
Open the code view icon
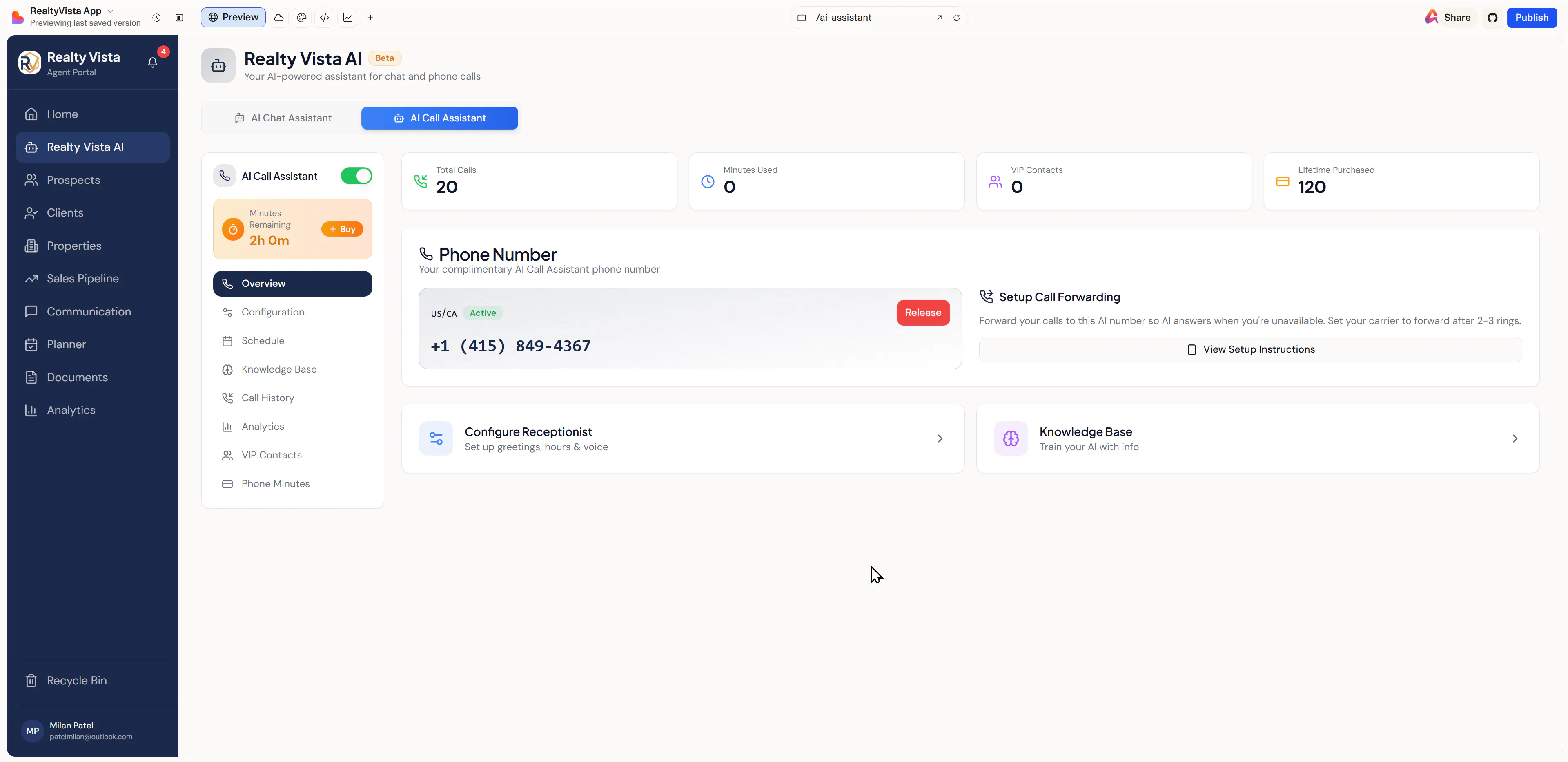coord(325,18)
